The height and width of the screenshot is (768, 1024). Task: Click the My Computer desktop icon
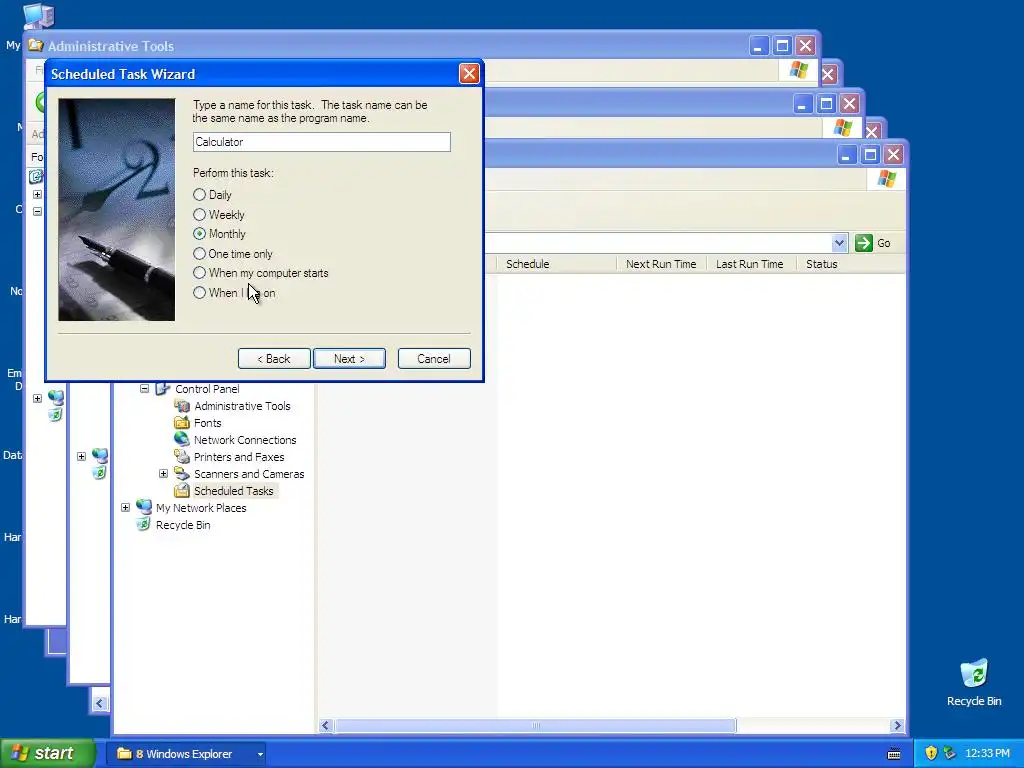point(38,14)
